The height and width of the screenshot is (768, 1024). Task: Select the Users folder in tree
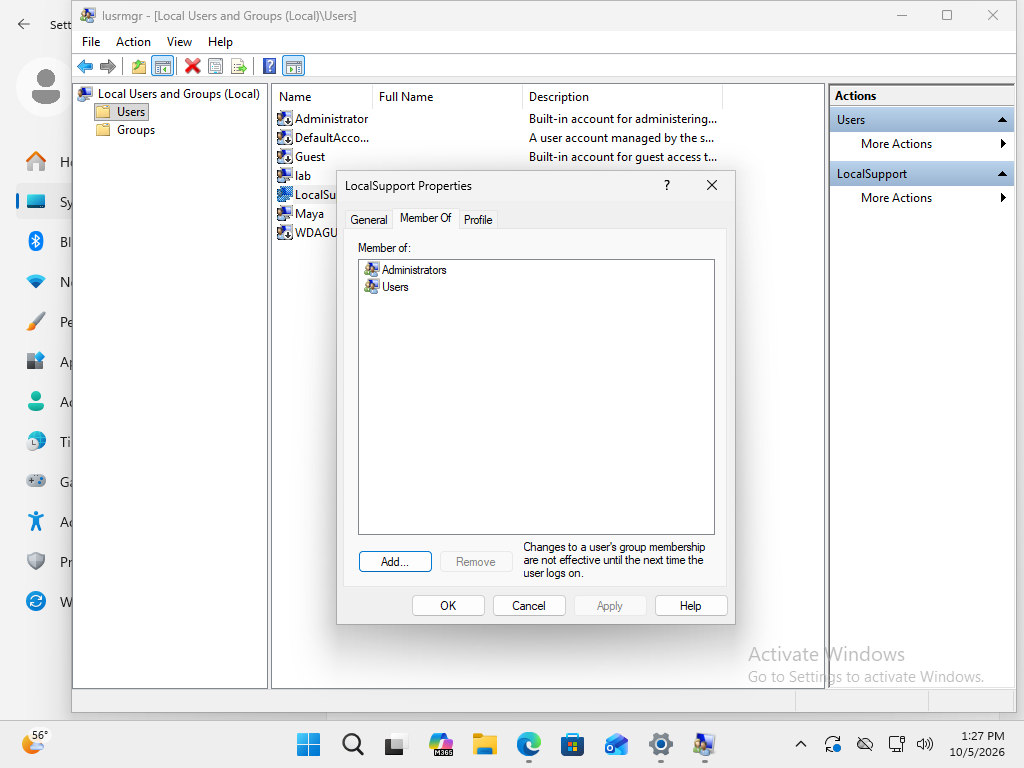(x=122, y=112)
